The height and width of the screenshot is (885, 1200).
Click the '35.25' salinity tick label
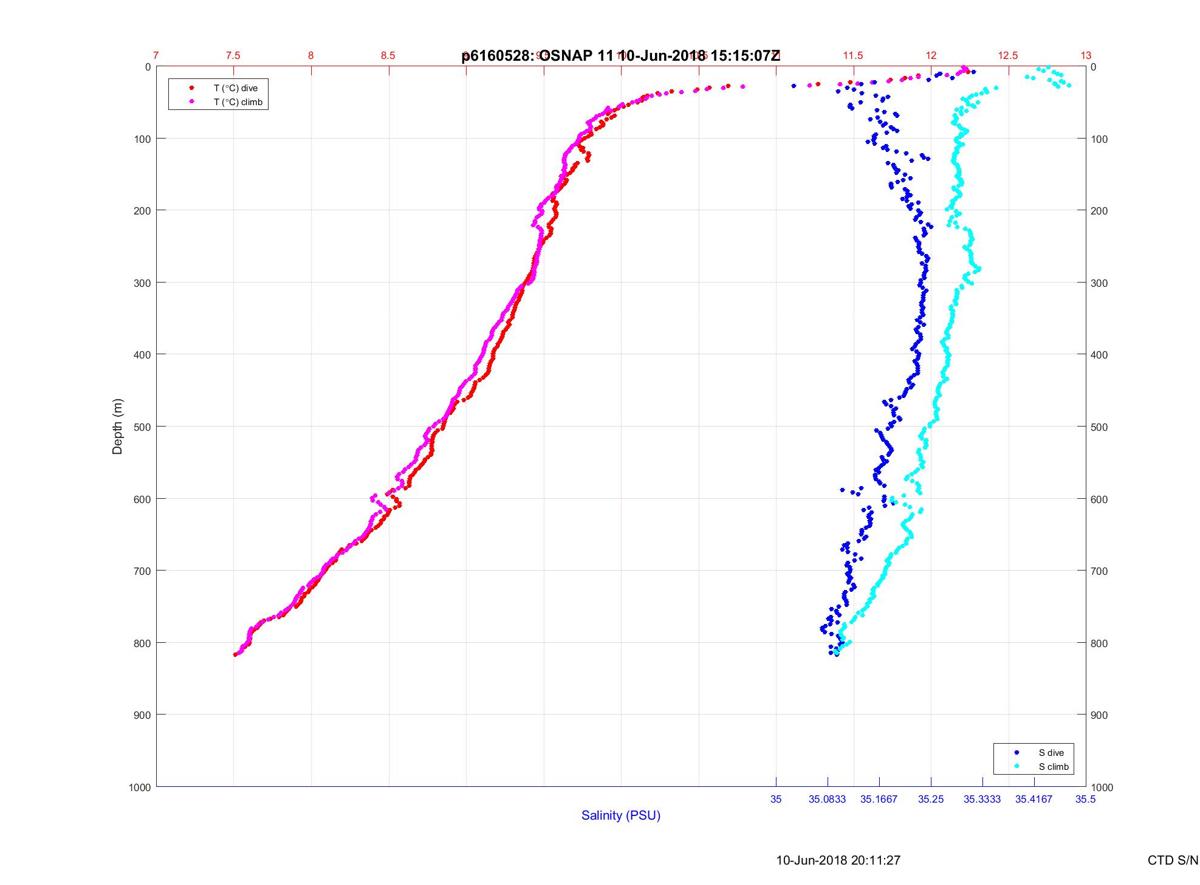tap(931, 800)
